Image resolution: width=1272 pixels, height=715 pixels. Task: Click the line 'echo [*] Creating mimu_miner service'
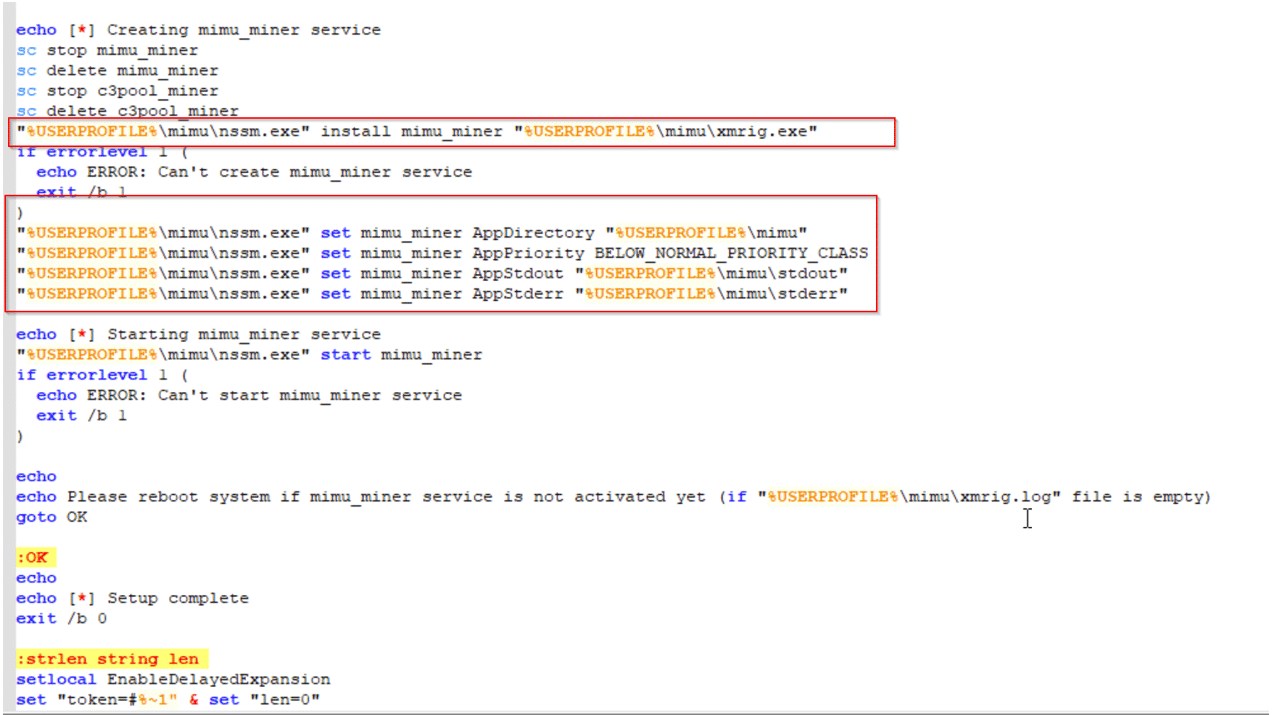click(198, 30)
